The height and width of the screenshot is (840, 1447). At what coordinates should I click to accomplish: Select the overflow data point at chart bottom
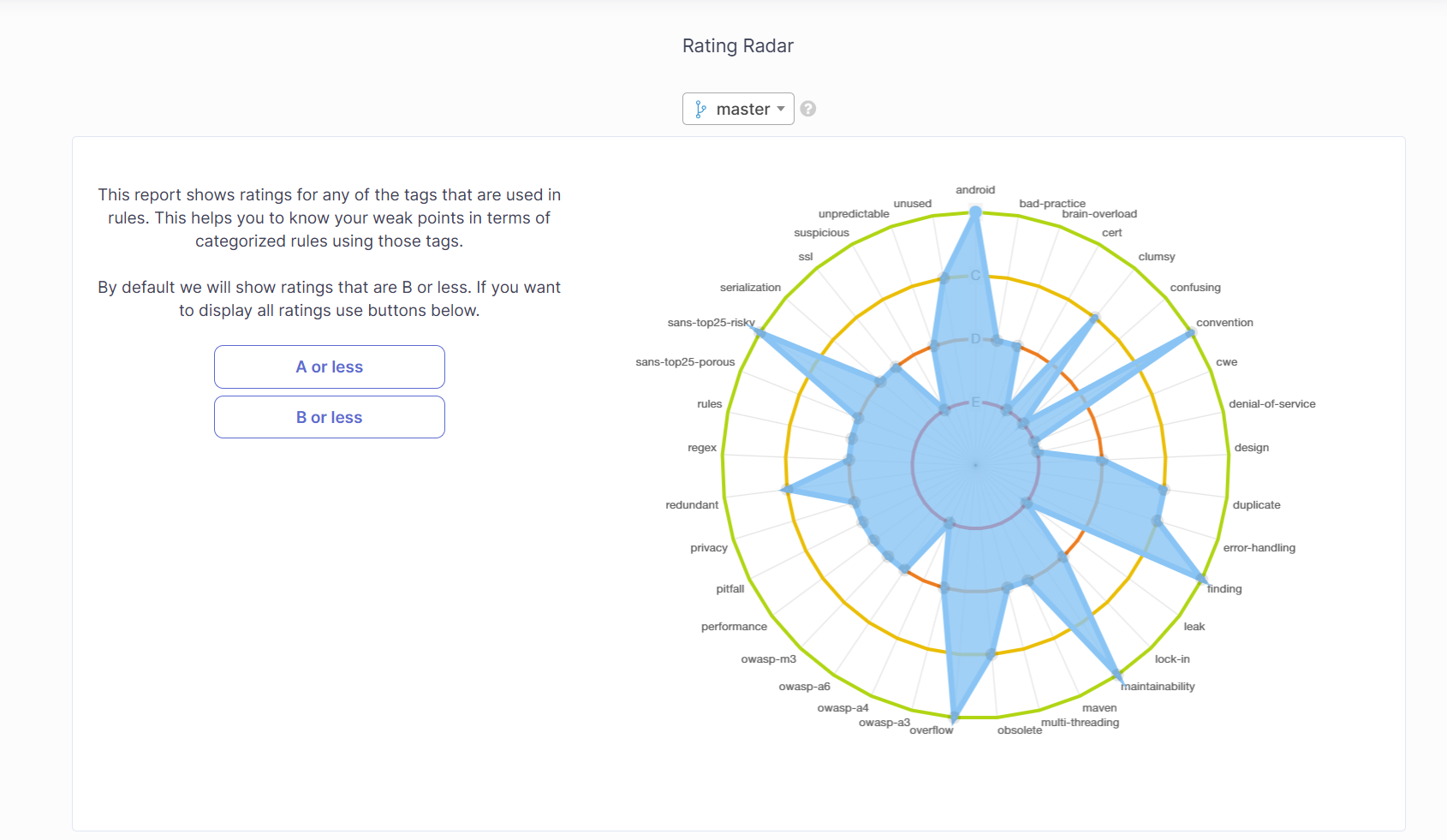pos(954,717)
